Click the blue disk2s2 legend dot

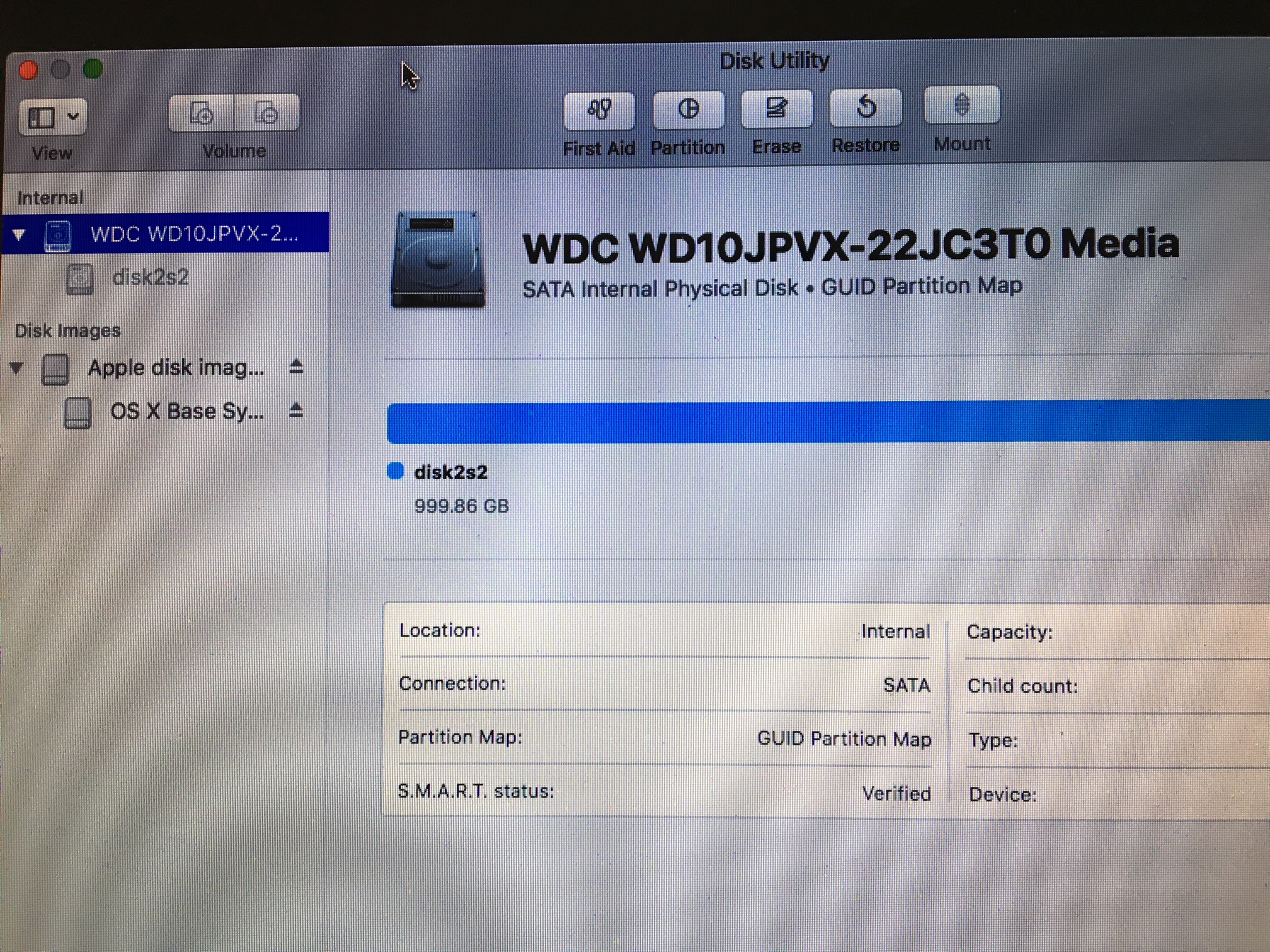[396, 472]
